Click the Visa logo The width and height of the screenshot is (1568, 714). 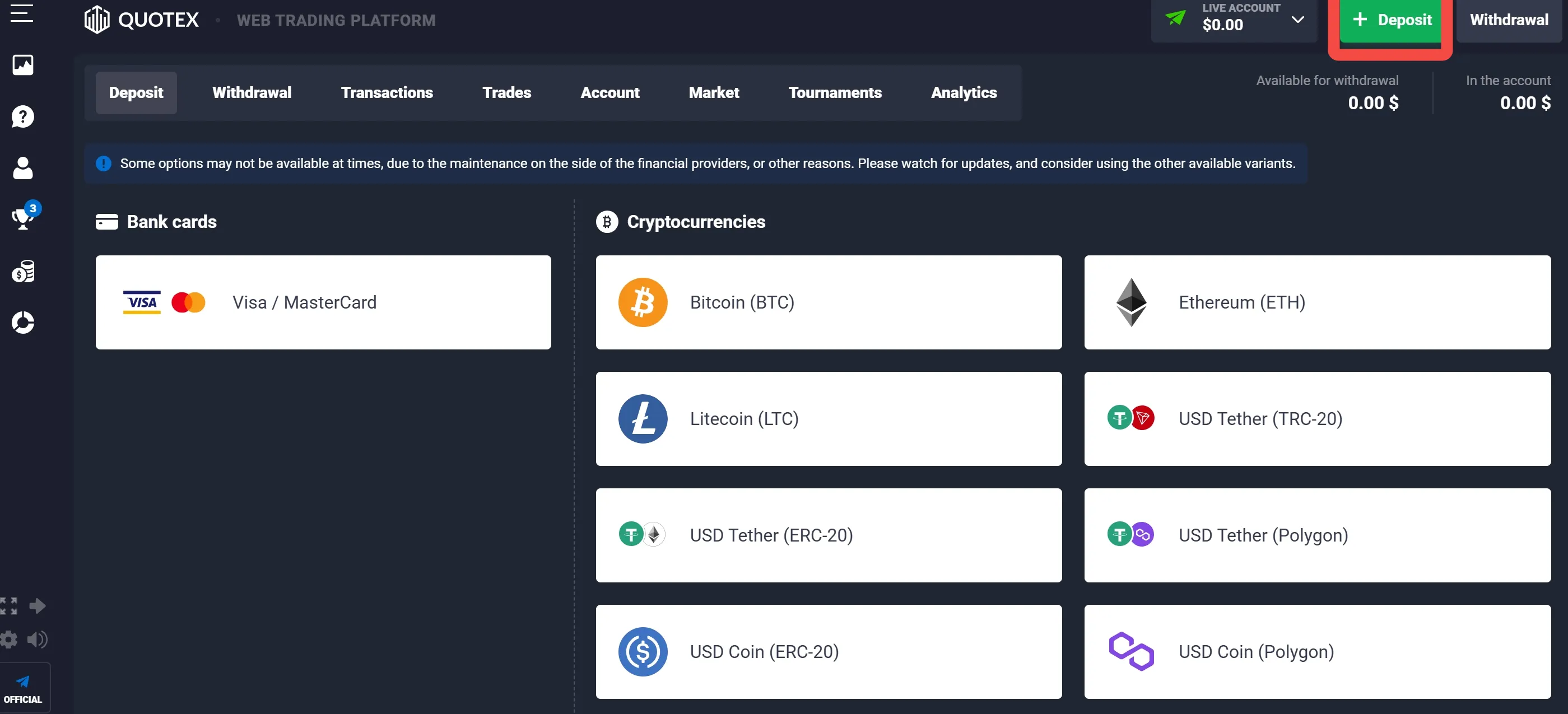(142, 302)
